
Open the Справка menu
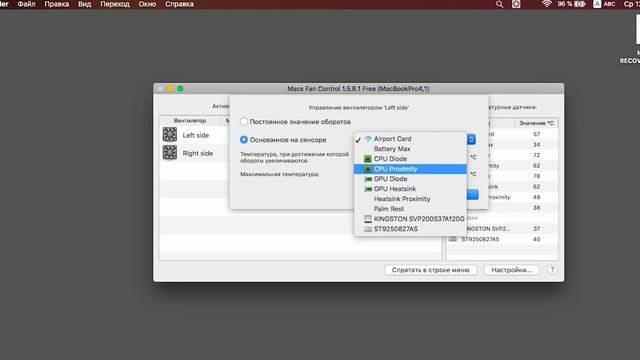click(179, 4)
